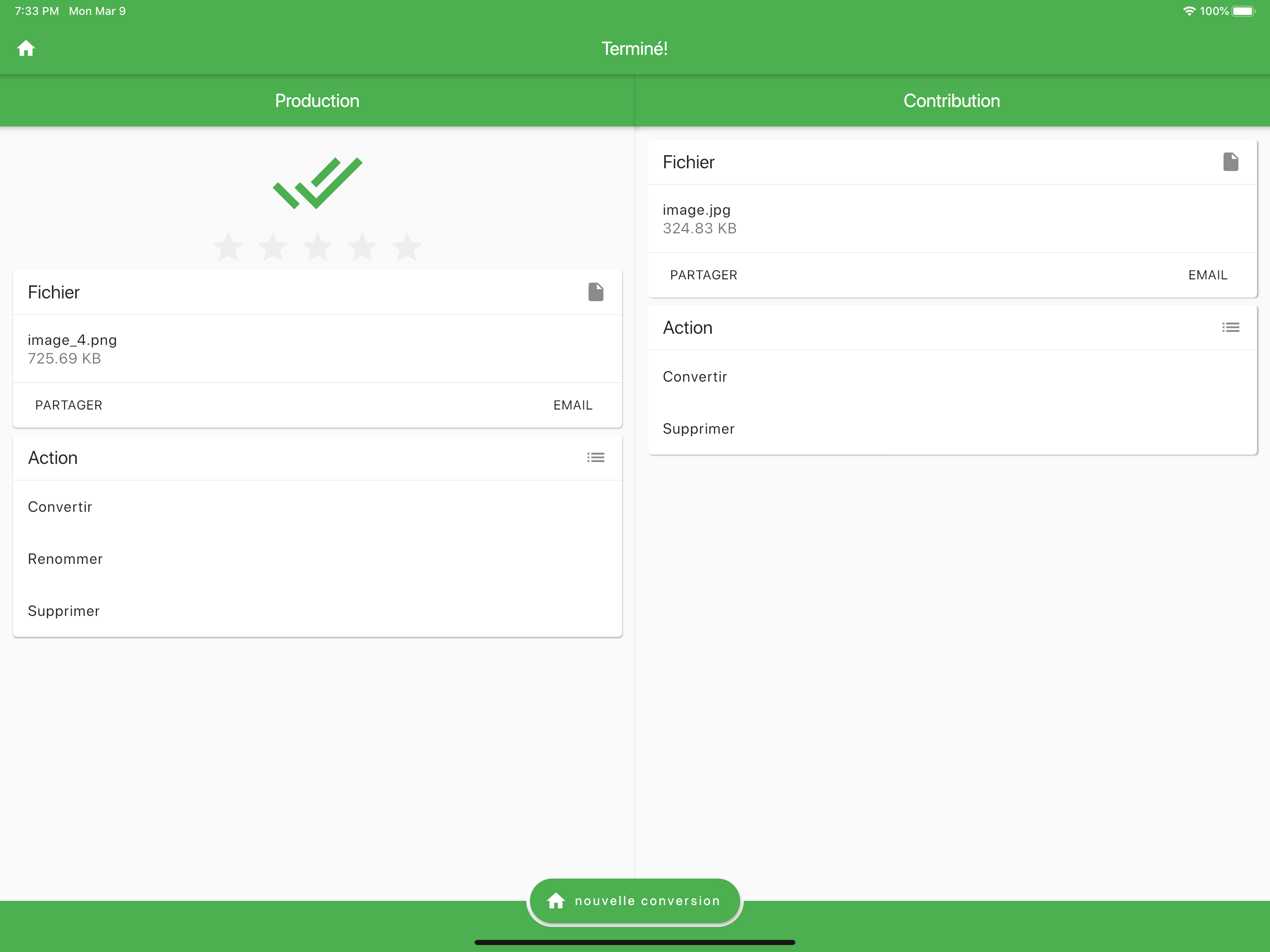Click list icon in Contribution Action card
Screen dimensions: 1270x952
[1230, 327]
